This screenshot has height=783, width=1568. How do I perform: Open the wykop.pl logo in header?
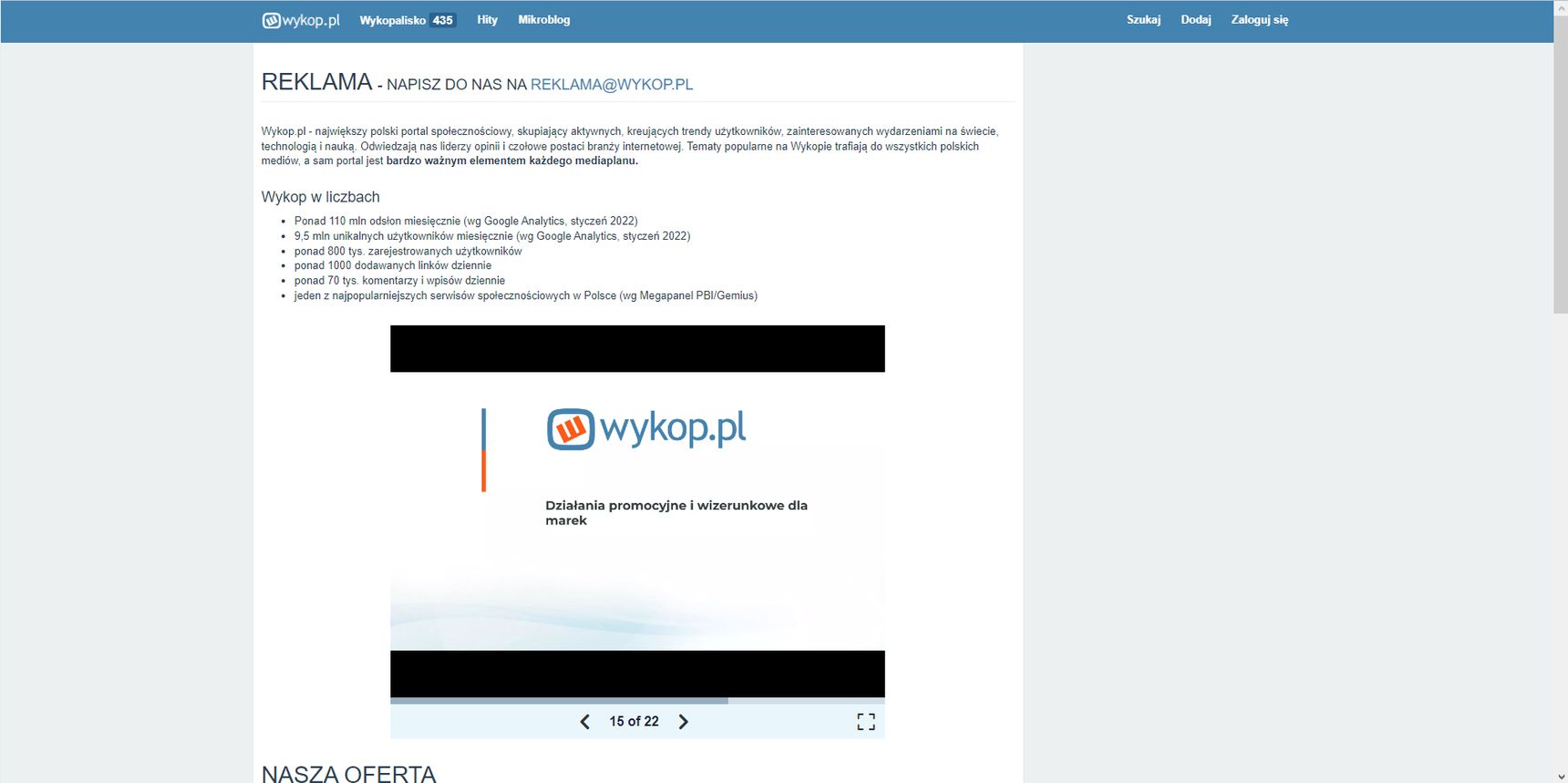(x=301, y=20)
